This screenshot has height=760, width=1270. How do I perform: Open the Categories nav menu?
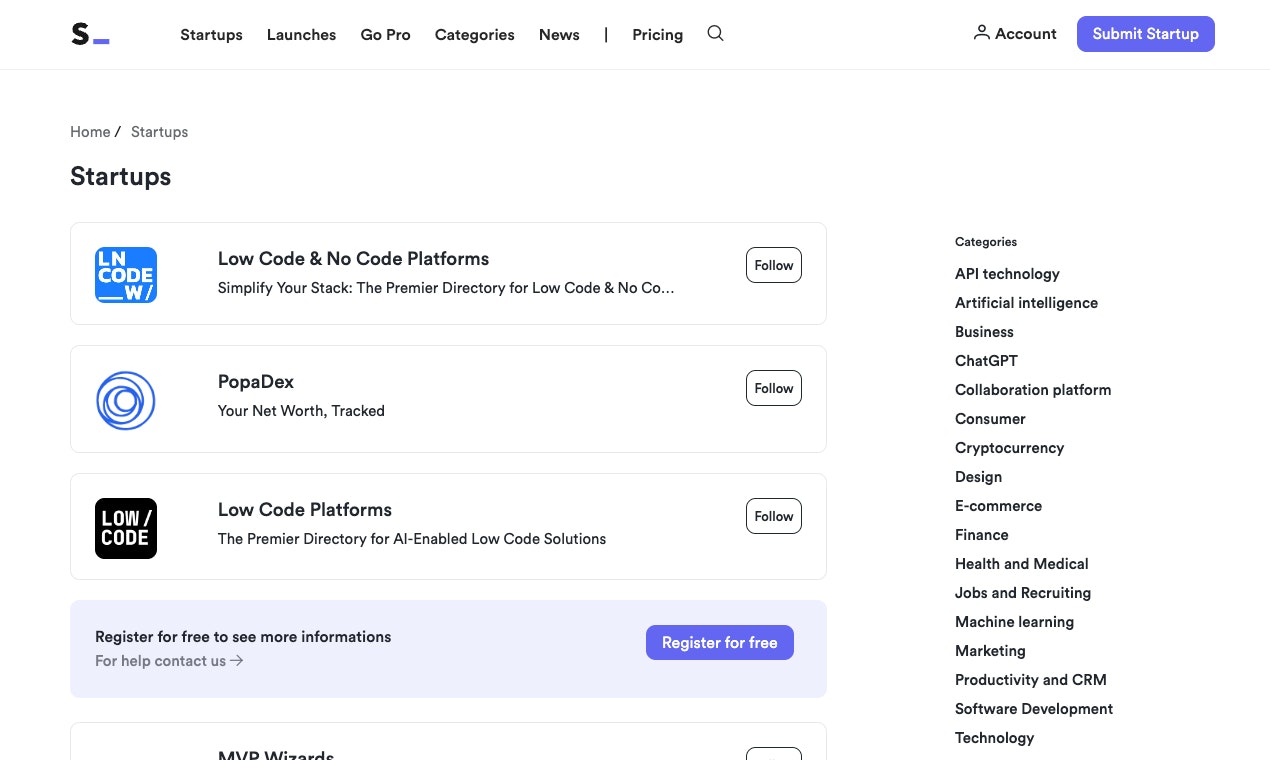[474, 34]
